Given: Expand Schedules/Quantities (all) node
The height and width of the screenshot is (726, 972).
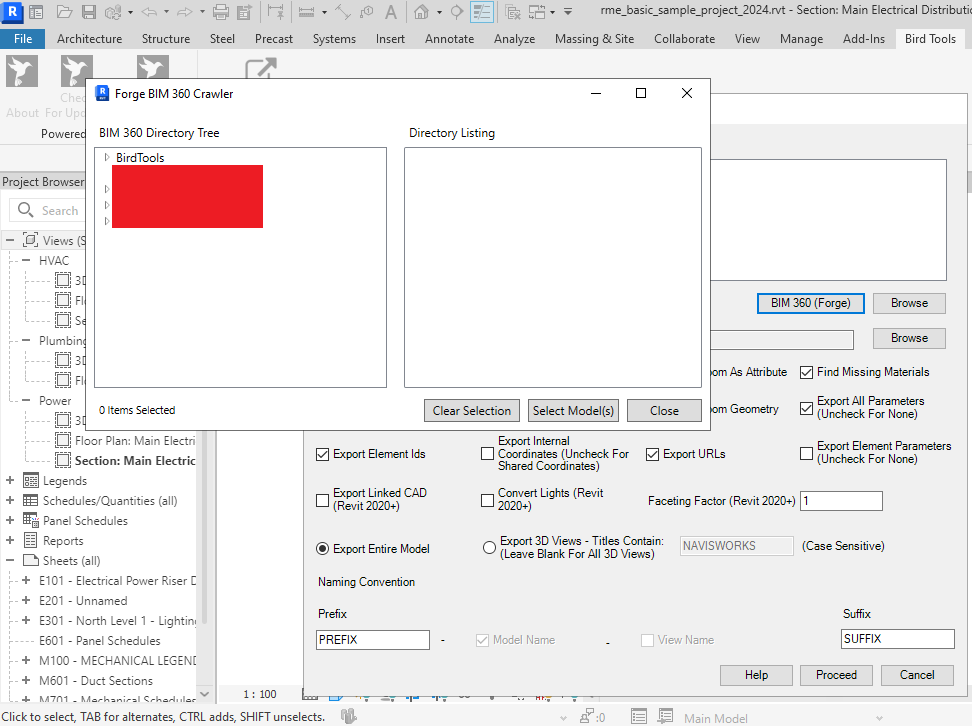Looking at the screenshot, I should 10,500.
